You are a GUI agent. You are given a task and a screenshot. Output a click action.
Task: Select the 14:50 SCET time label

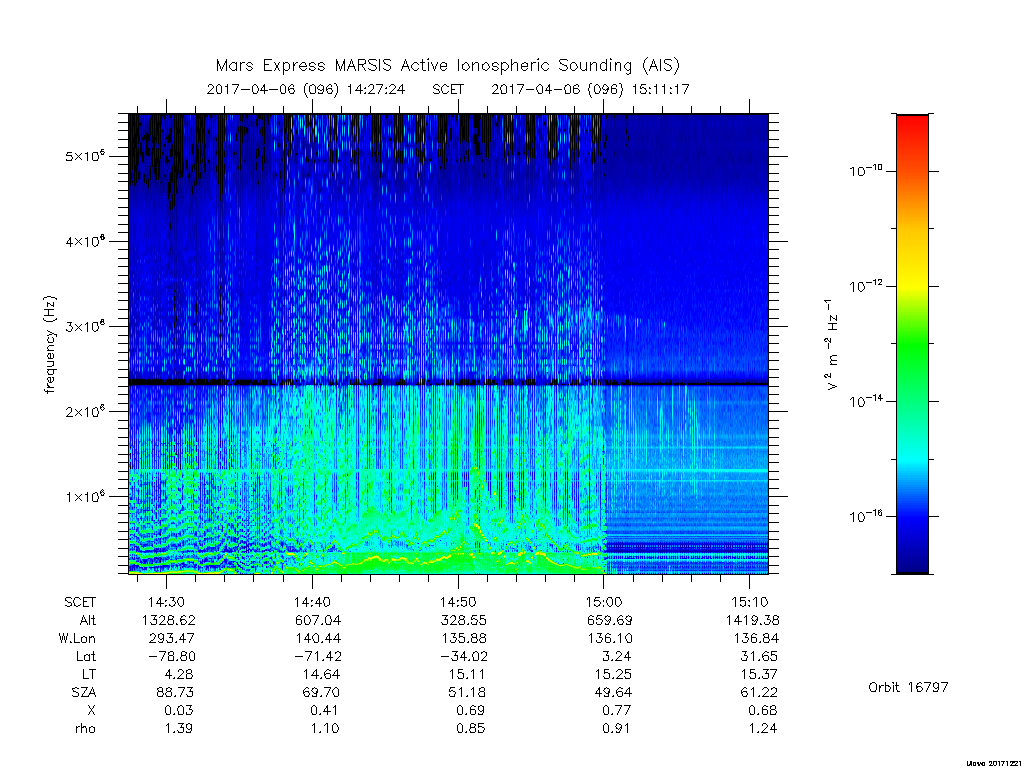click(458, 602)
